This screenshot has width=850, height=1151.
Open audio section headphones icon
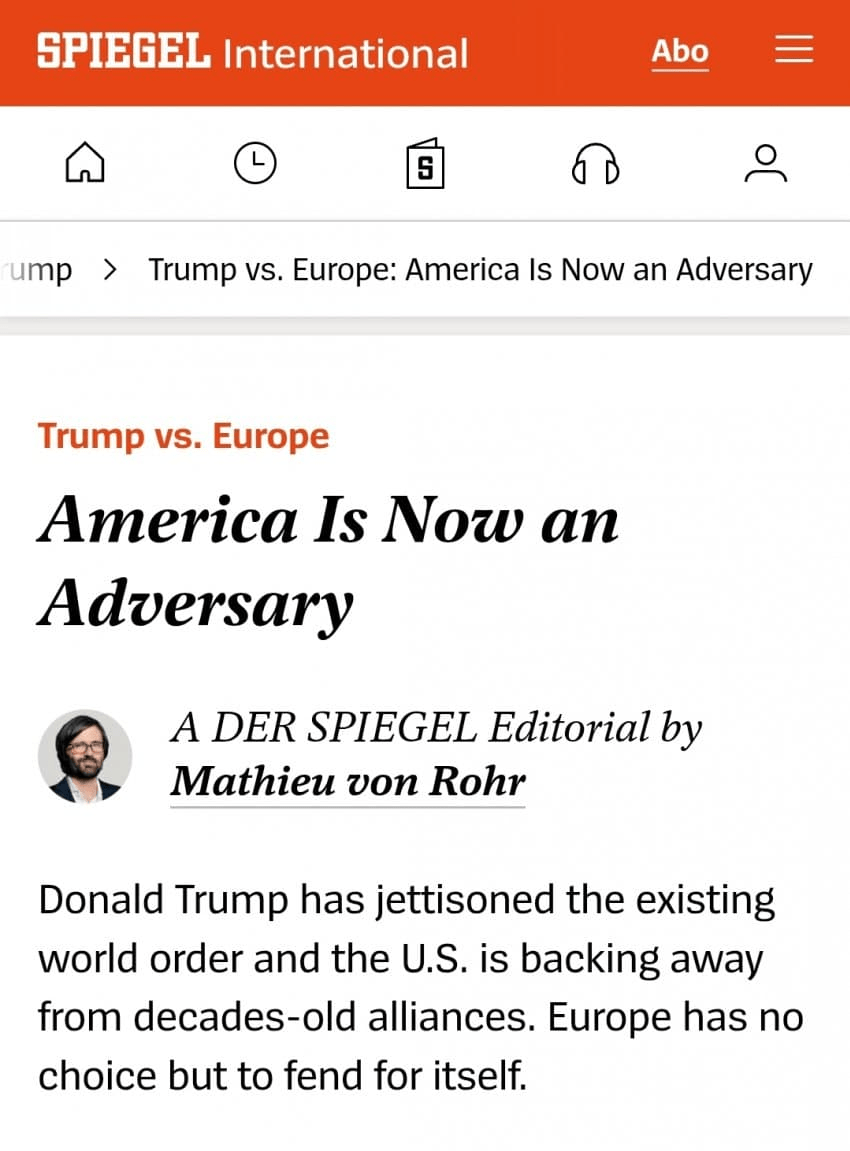(x=595, y=163)
